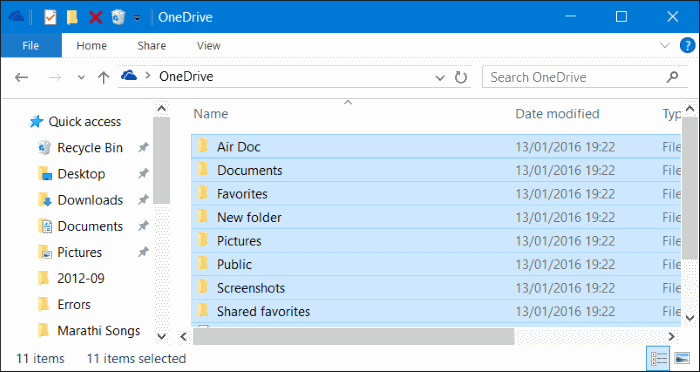Select the Screenshots folder
Screen dimensions: 700x372
coord(436,288)
